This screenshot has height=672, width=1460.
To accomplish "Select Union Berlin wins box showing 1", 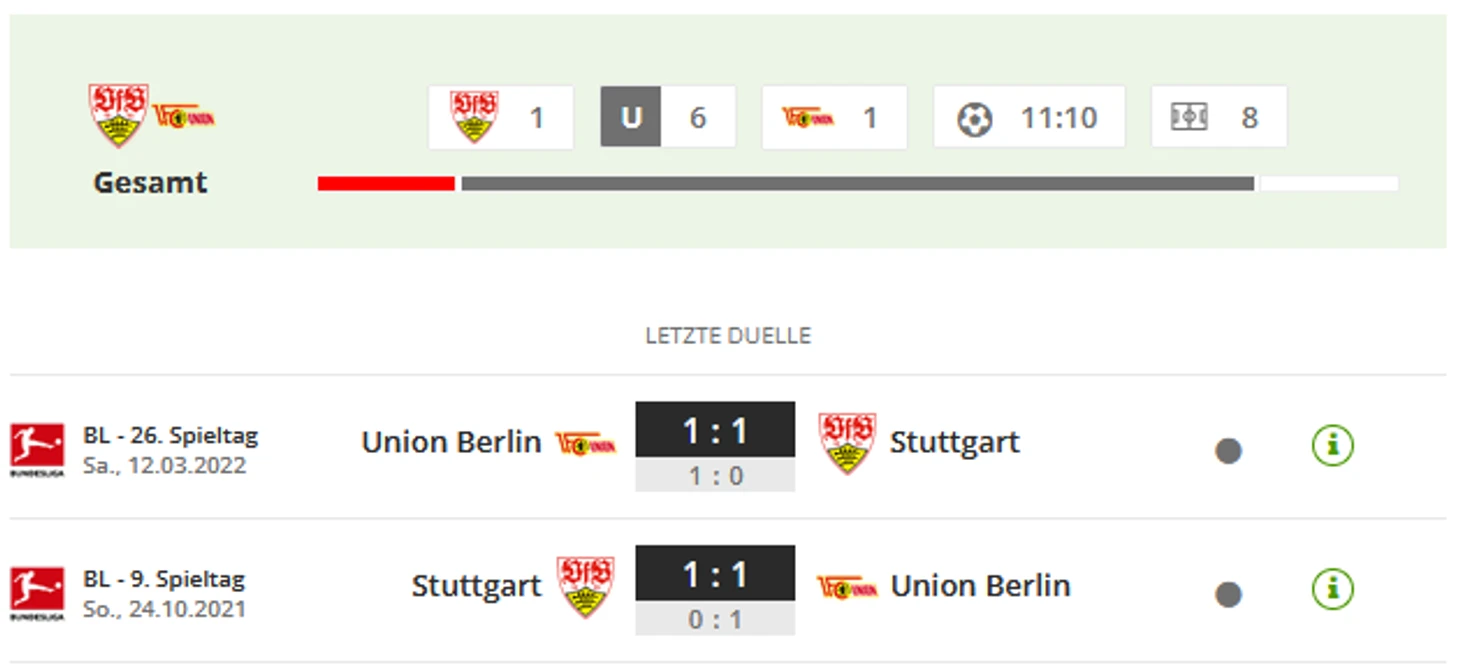I will pyautogui.click(x=834, y=117).
